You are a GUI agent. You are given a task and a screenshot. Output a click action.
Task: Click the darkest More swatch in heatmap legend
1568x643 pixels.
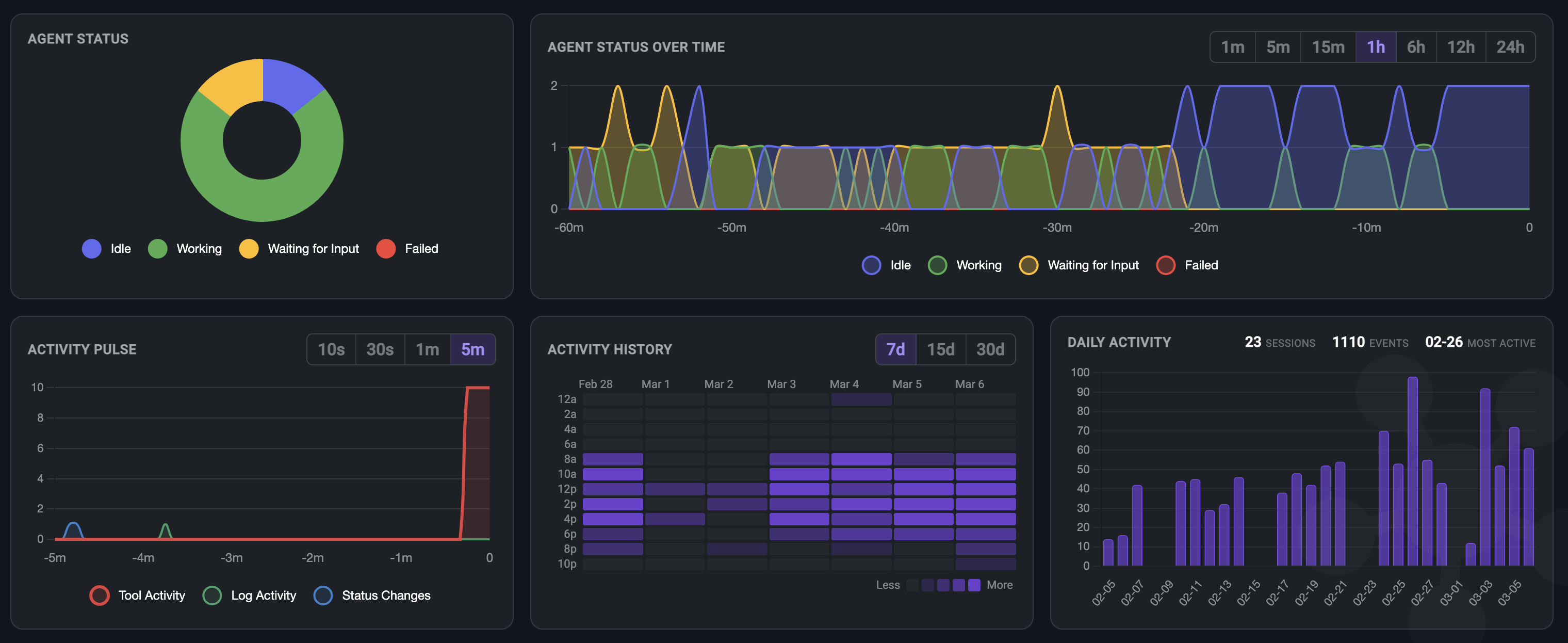tap(974, 585)
